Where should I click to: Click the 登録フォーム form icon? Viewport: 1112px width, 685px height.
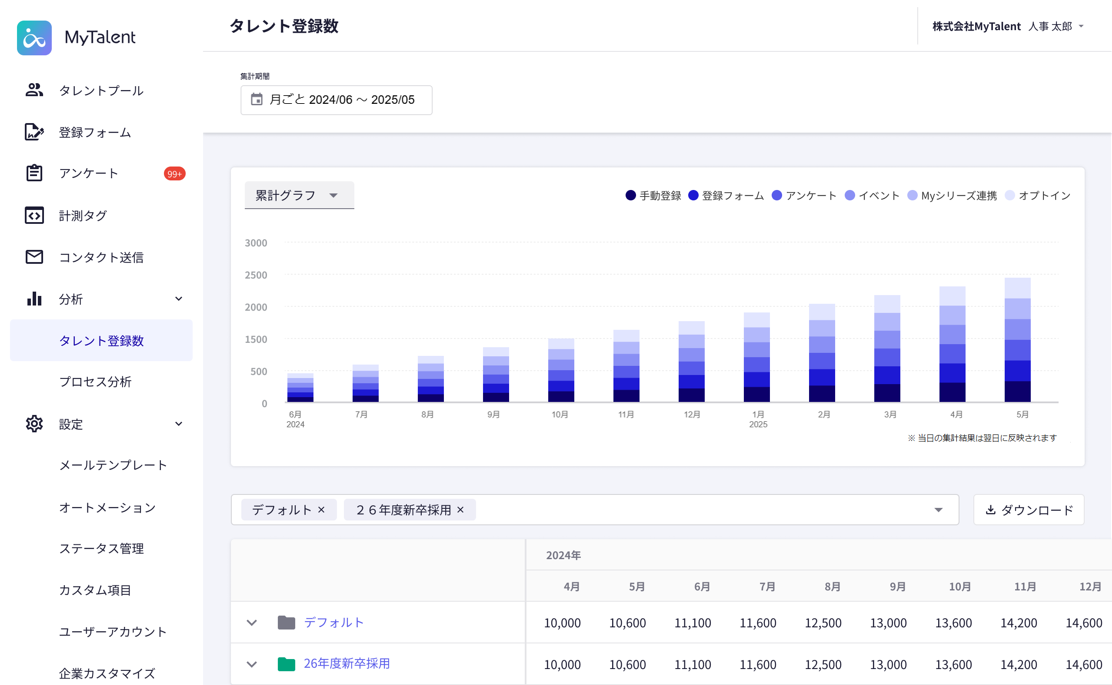coord(34,132)
